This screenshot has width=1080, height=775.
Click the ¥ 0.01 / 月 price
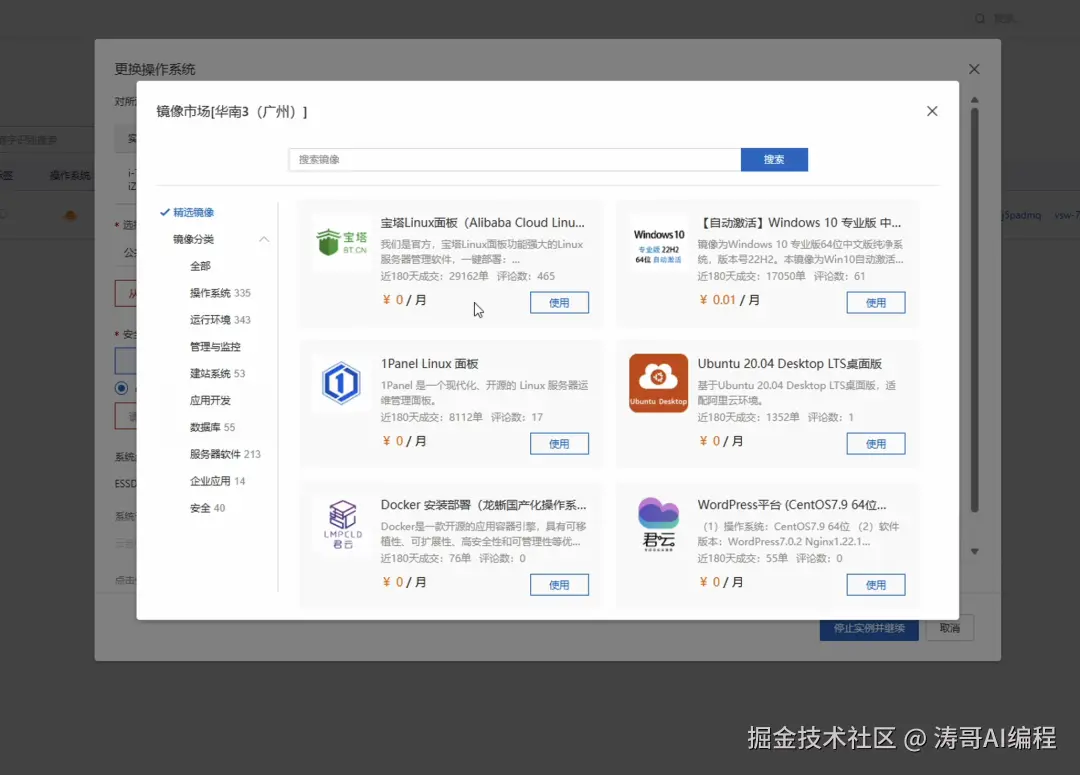click(x=730, y=300)
